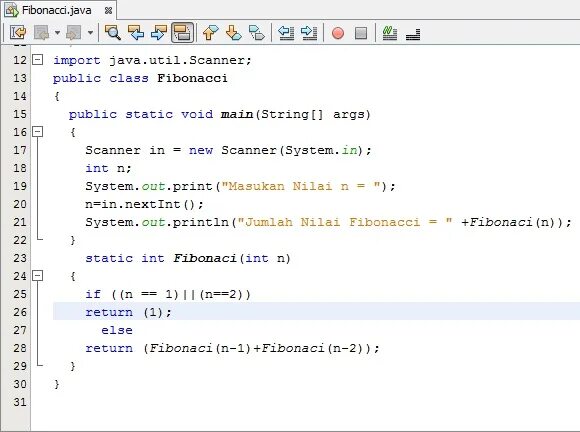580x432 pixels.
Task: Shift Line Right toolbar icon
Action: [309, 33]
